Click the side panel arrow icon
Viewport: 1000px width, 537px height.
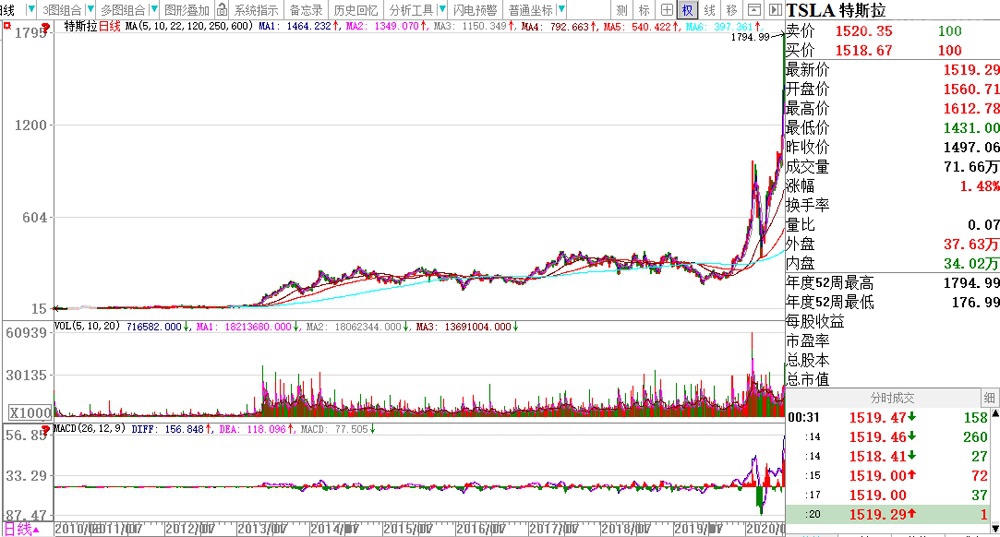[x=776, y=9]
